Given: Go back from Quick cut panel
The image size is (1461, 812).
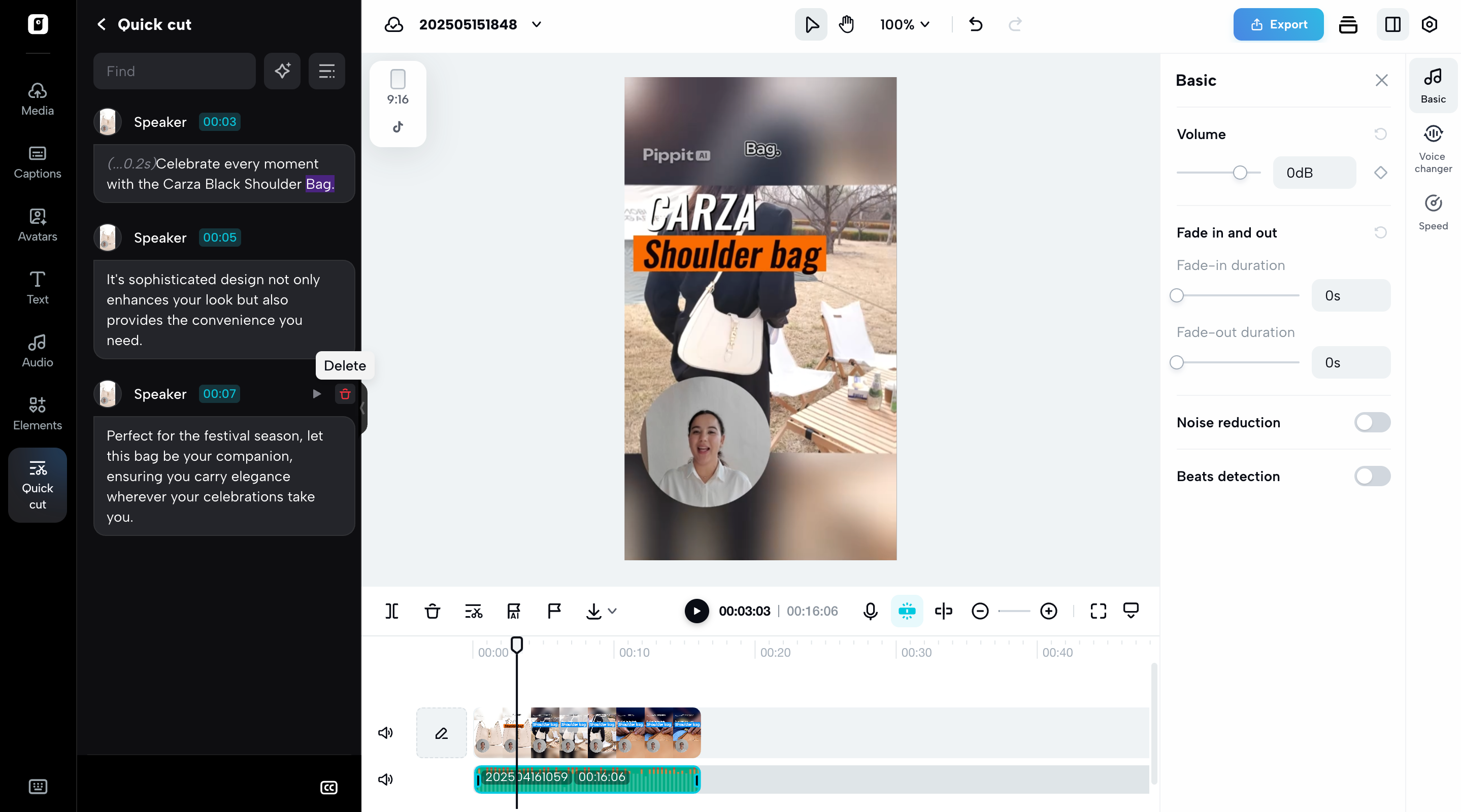Looking at the screenshot, I should tap(102, 24).
